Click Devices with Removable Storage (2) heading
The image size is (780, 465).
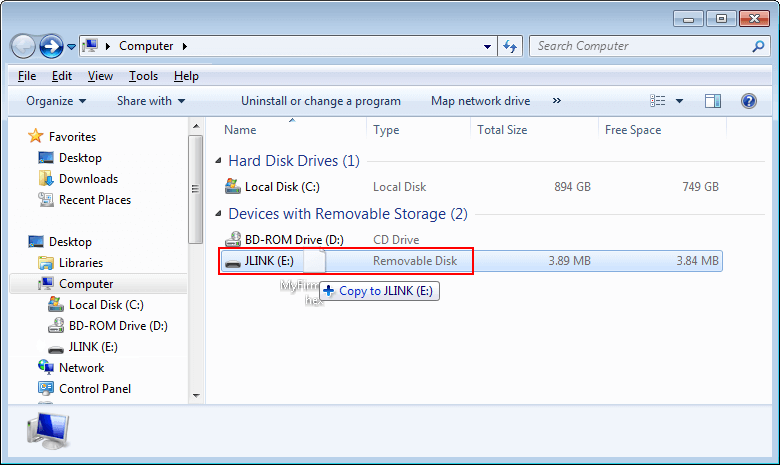point(348,214)
